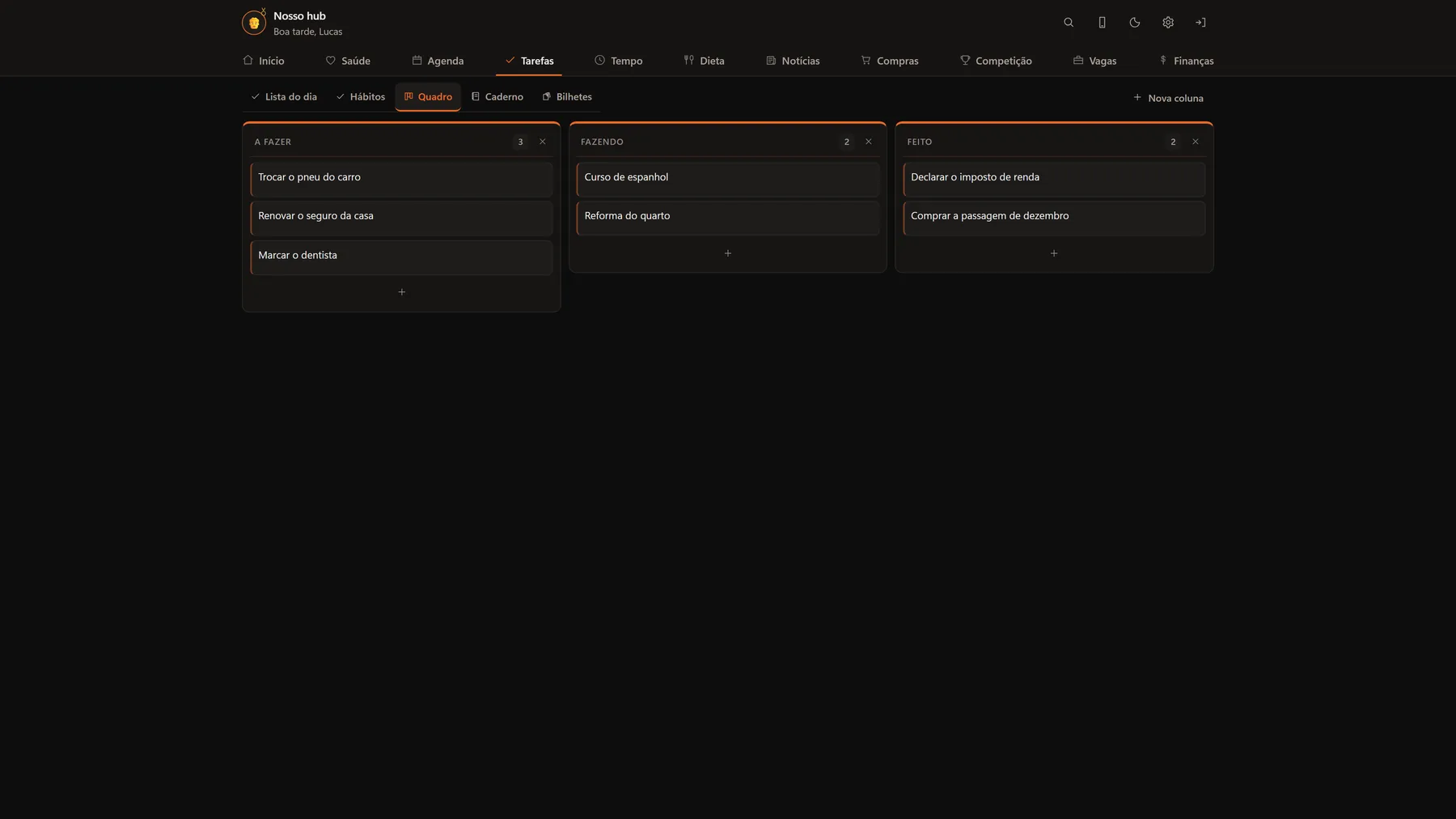Close the FEITO column with X

[x=1196, y=142]
